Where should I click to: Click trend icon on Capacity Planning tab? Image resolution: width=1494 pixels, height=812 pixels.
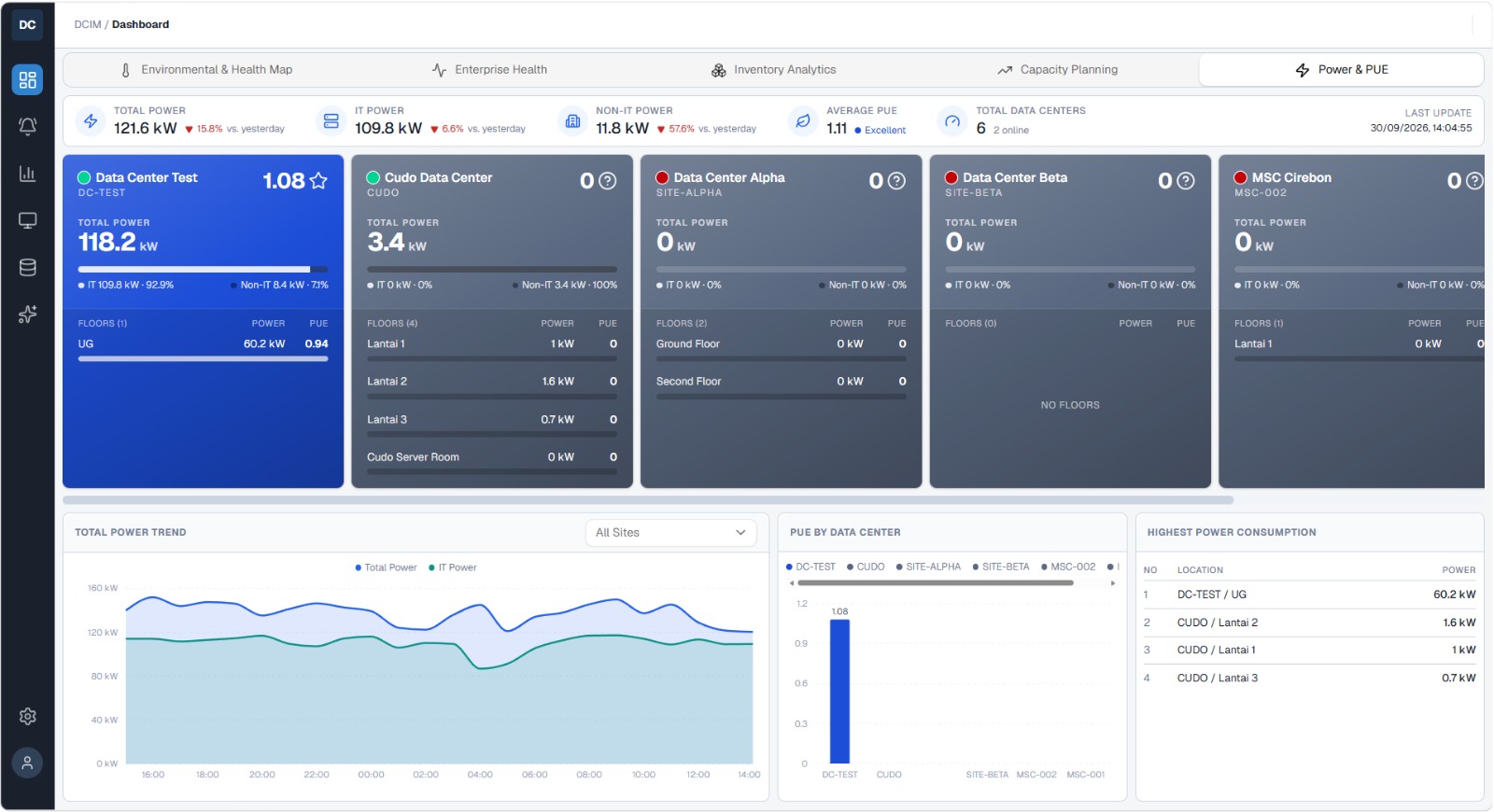coord(1005,70)
